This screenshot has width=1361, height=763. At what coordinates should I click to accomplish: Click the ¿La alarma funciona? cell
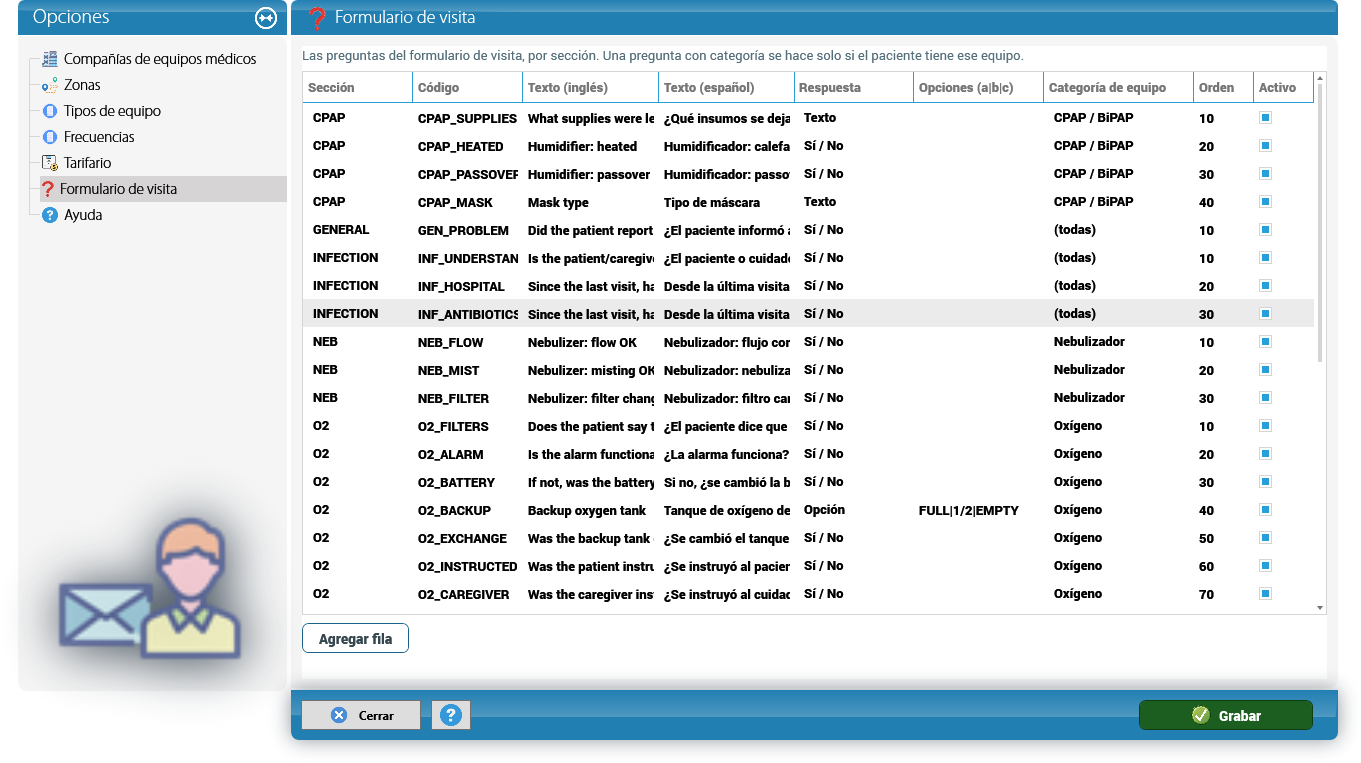pyautogui.click(x=727, y=454)
